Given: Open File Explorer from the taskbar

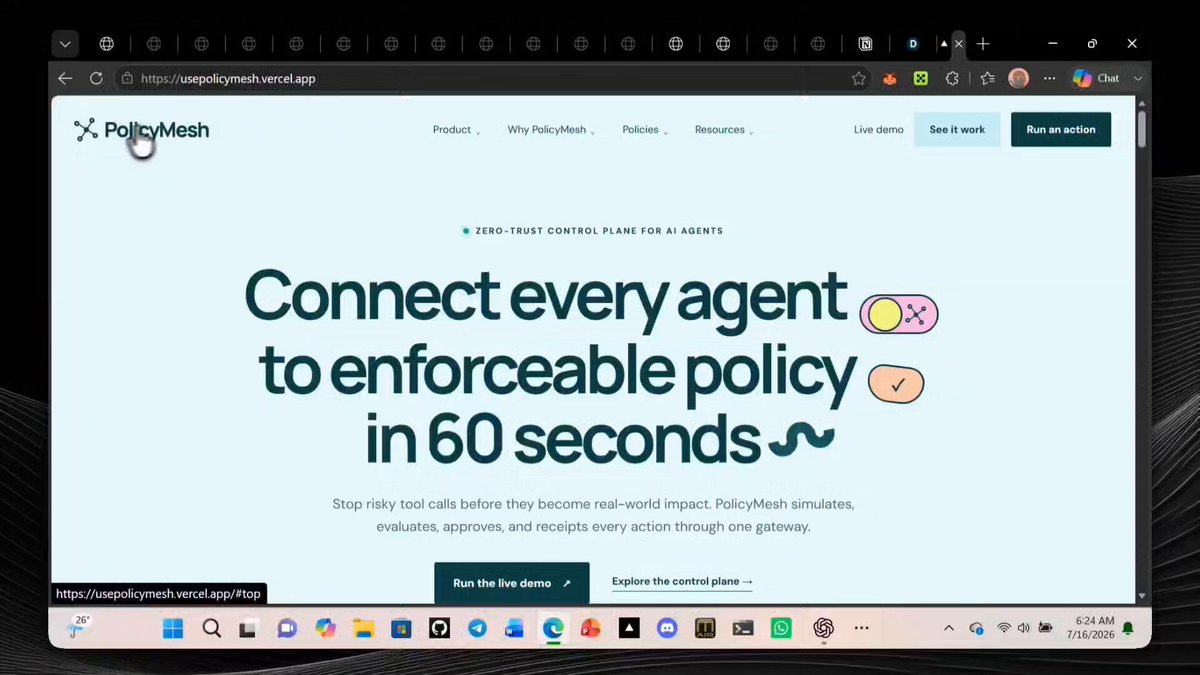Looking at the screenshot, I should click(x=363, y=628).
